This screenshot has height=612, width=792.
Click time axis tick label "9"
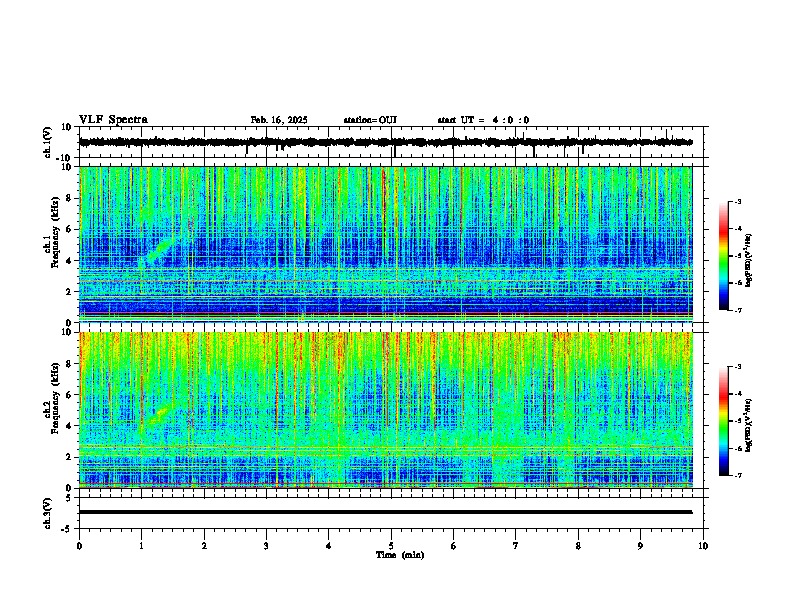click(x=640, y=546)
